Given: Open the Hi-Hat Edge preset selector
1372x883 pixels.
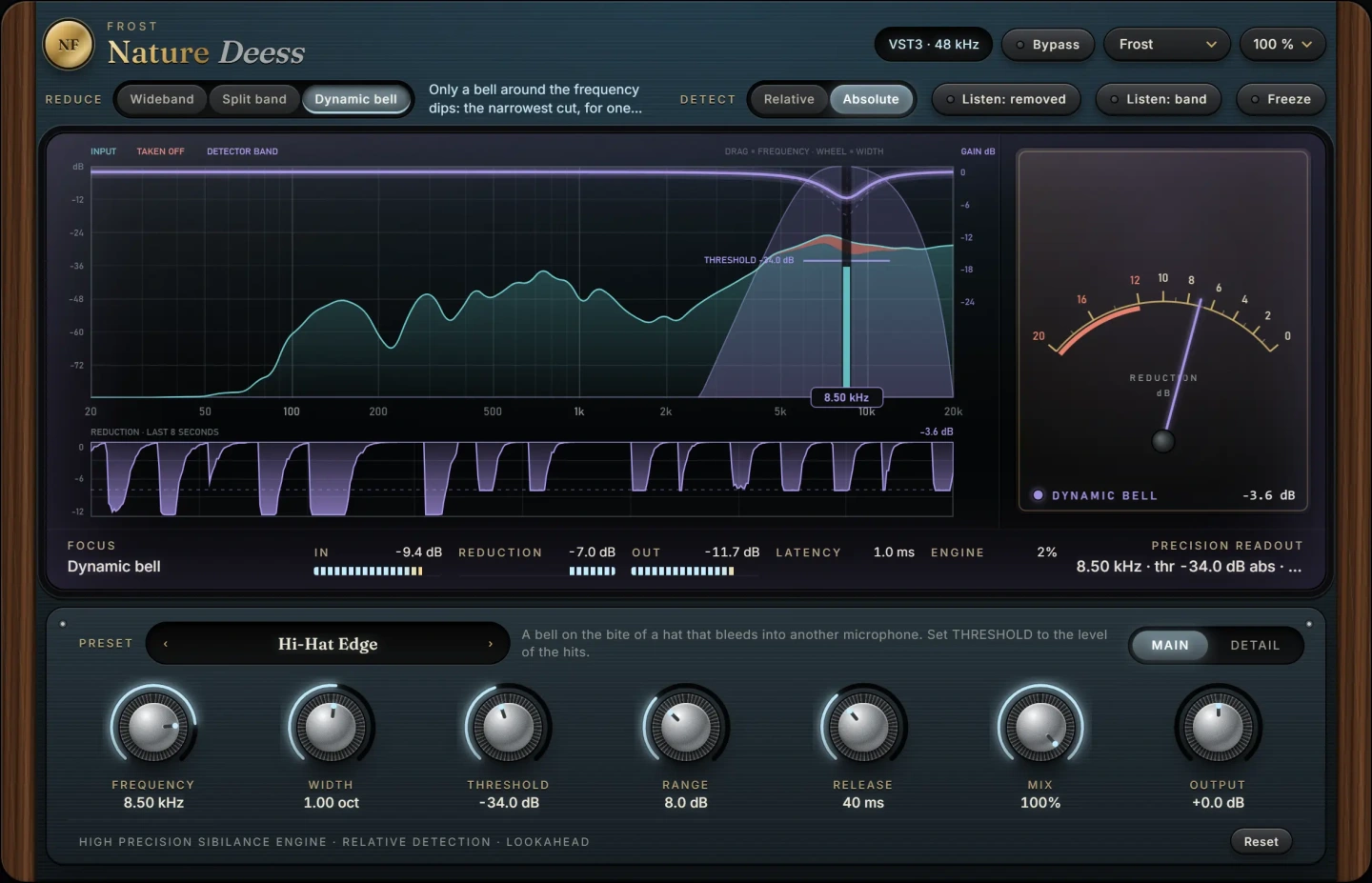Looking at the screenshot, I should point(328,644).
